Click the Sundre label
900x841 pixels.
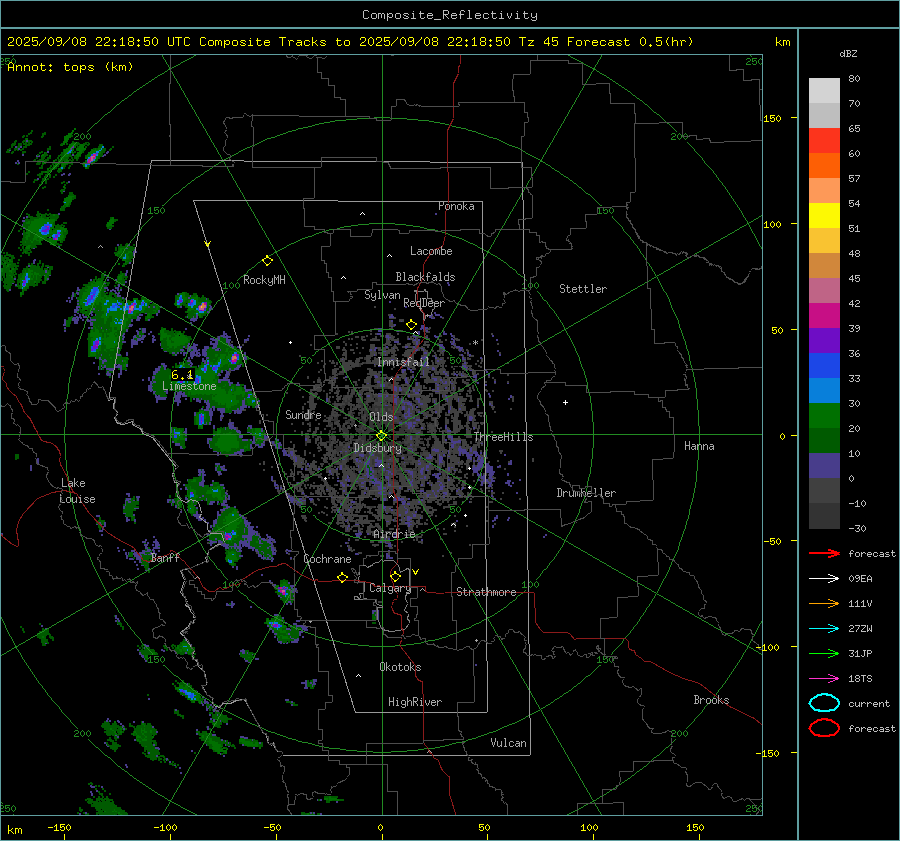[303, 415]
